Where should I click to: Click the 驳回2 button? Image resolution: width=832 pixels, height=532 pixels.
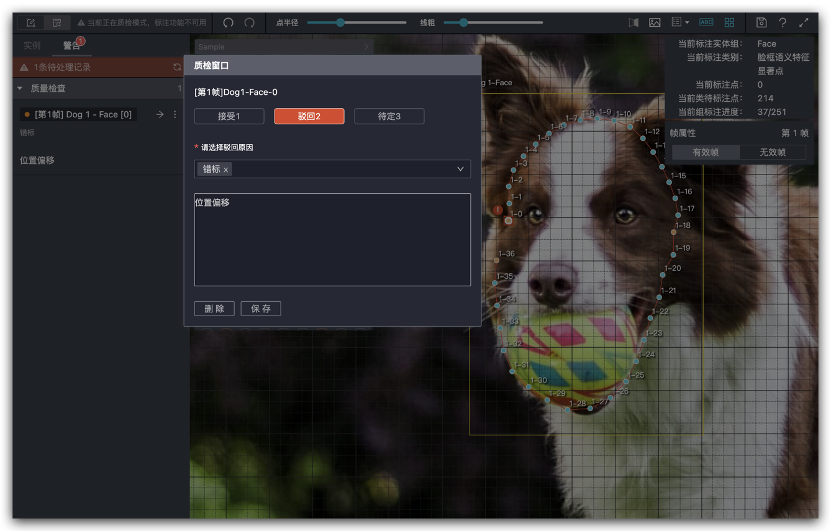(309, 116)
